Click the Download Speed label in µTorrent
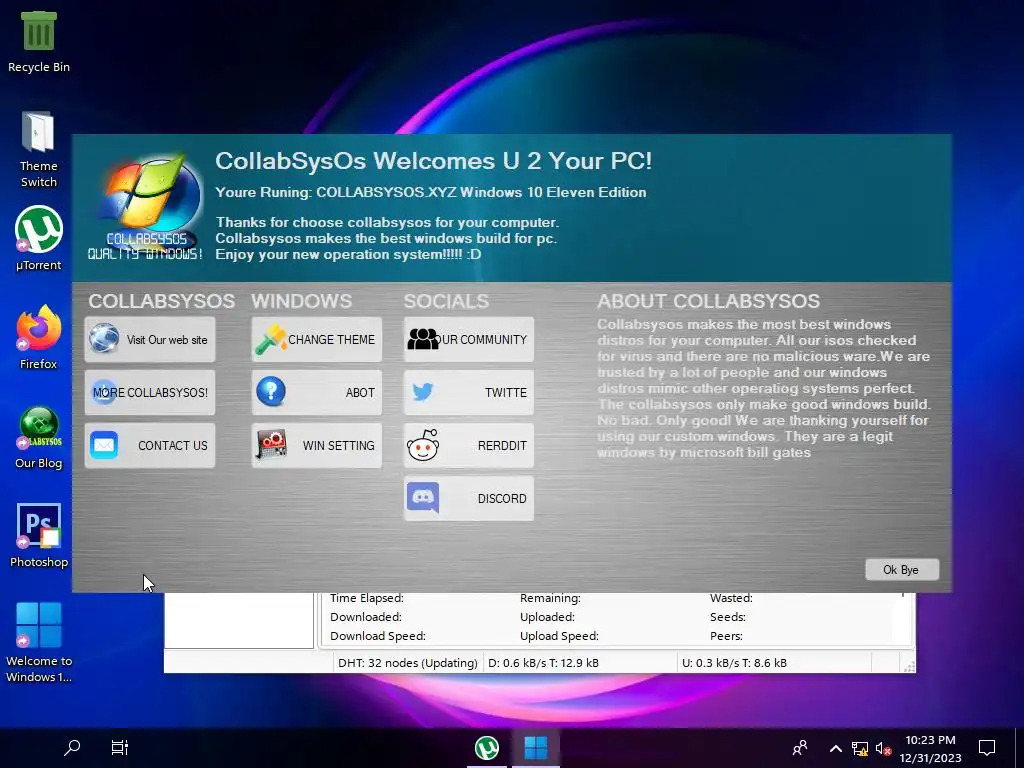 coord(377,636)
